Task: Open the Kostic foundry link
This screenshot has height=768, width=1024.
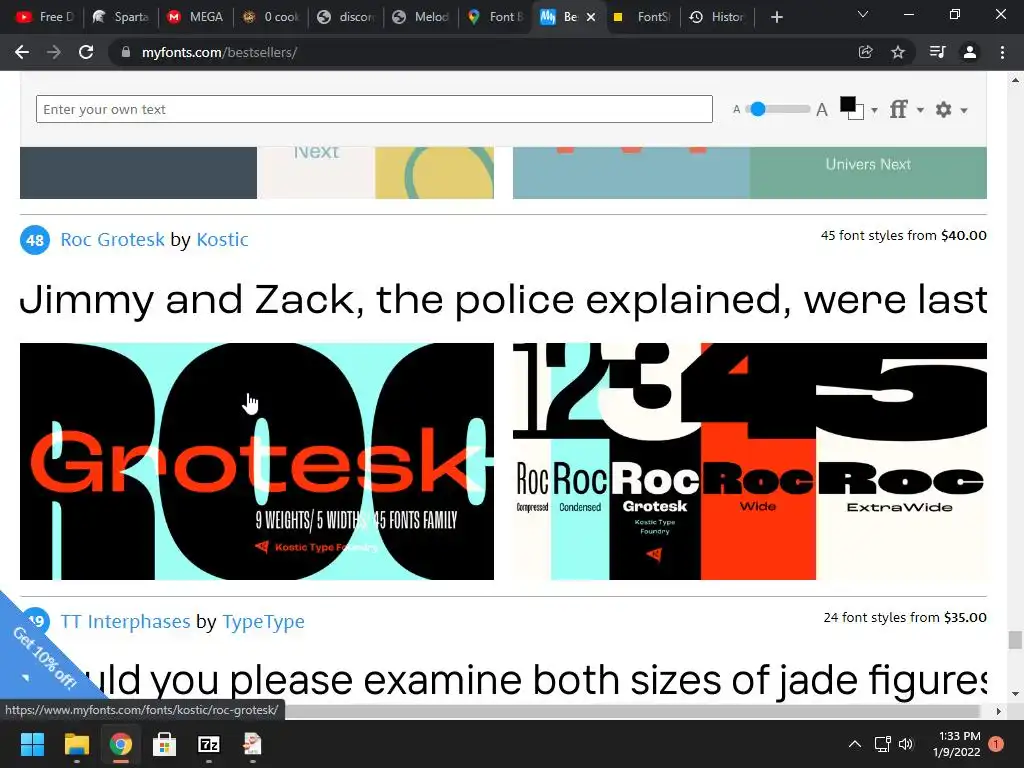Action: click(x=222, y=240)
